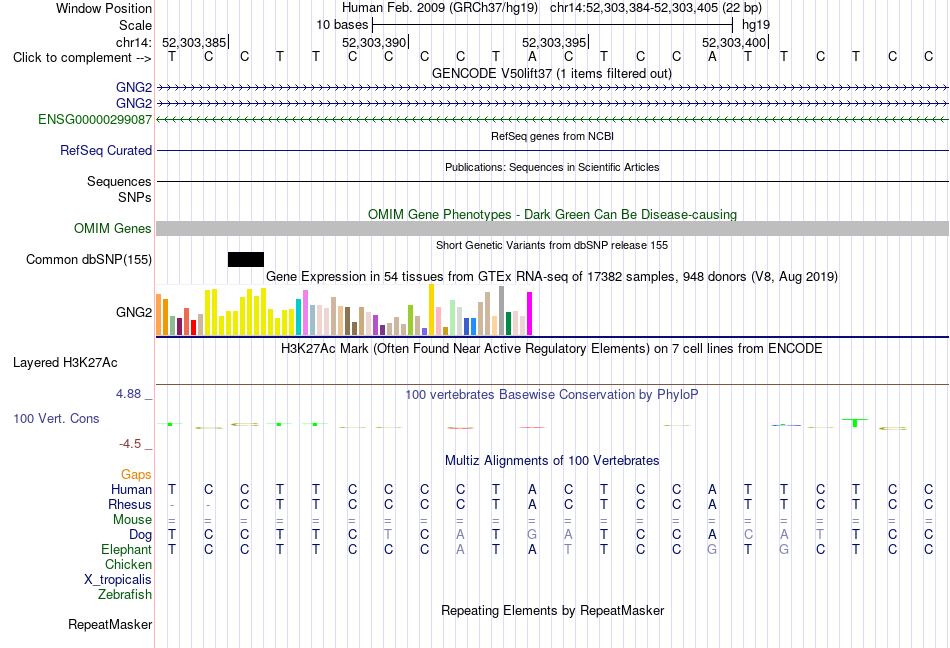
Task: Click the black dbSNP variant item
Action: pyautogui.click(x=246, y=259)
